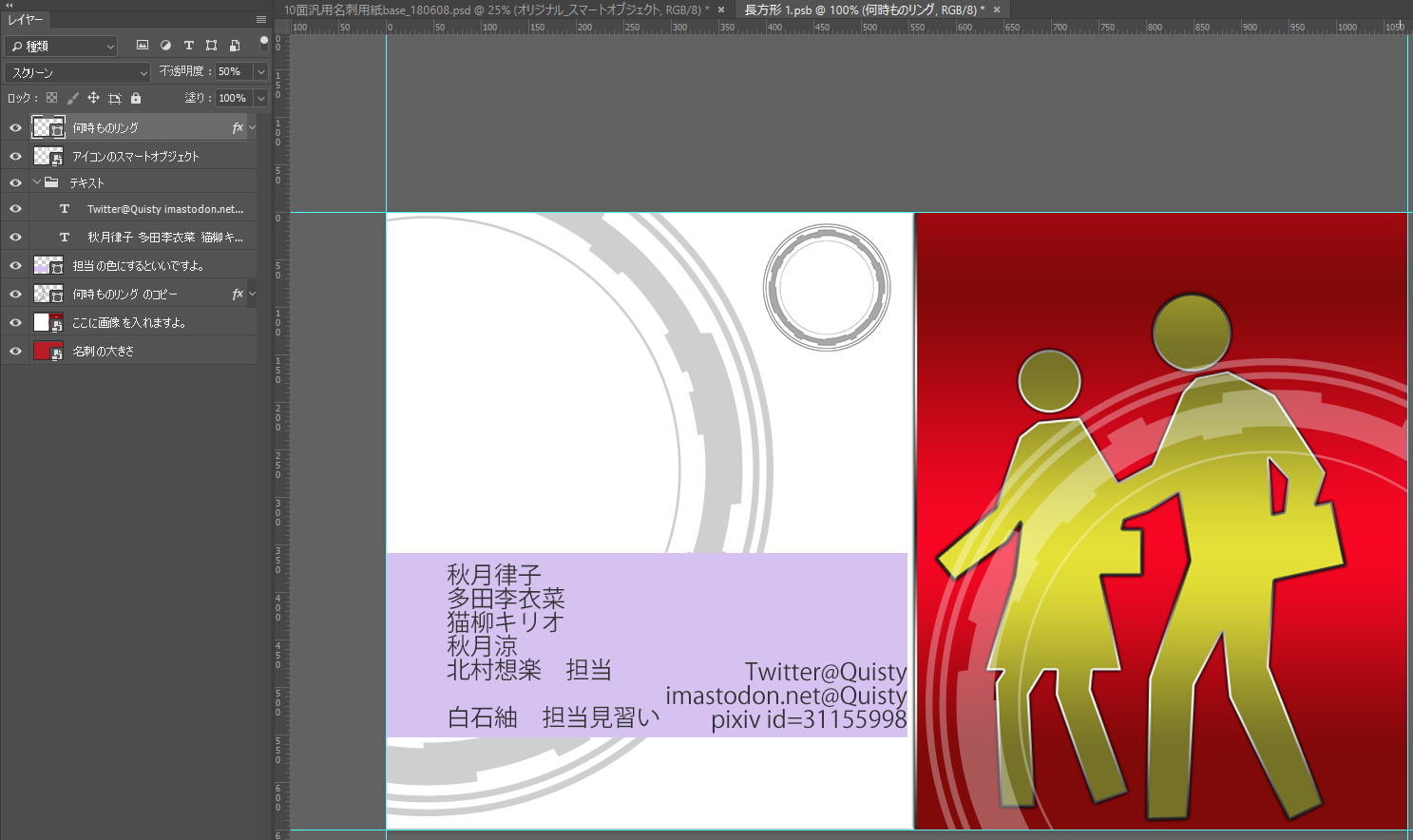Close the 10面汎用名刺用紙base_180608.psd tab

click(x=721, y=10)
